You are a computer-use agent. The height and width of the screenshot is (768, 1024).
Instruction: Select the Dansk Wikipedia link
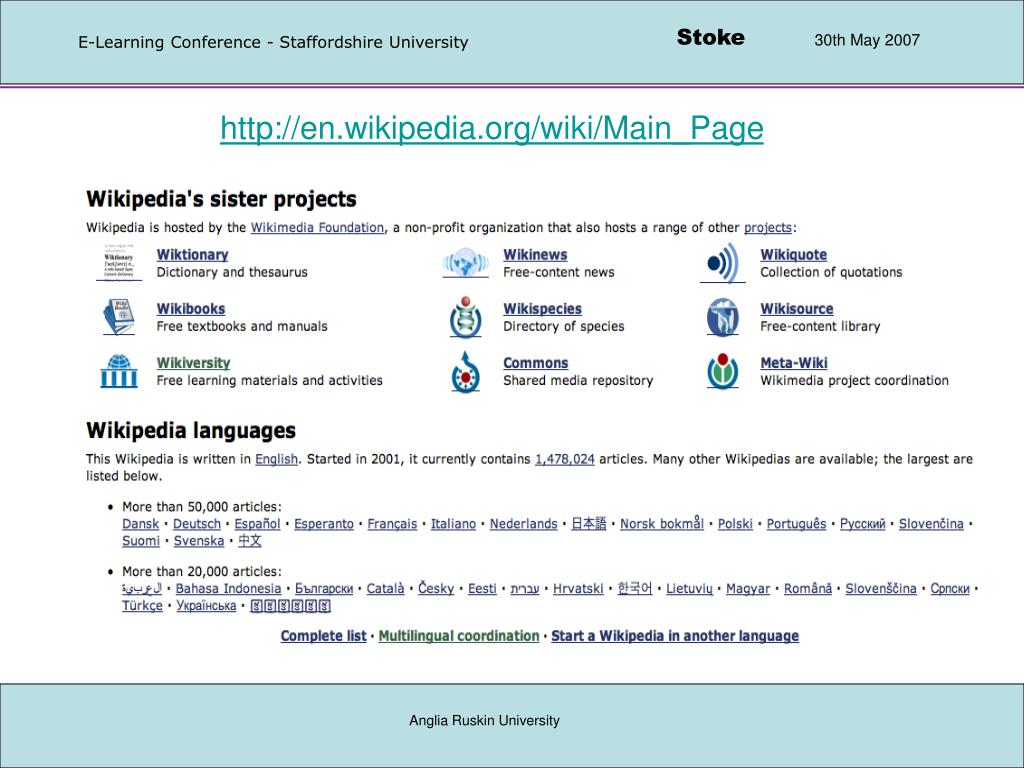pos(140,524)
